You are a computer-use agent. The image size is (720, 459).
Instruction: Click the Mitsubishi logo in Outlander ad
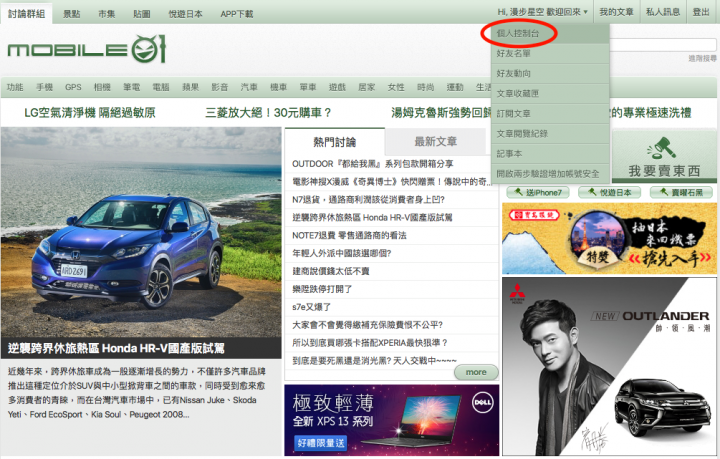(x=517, y=293)
